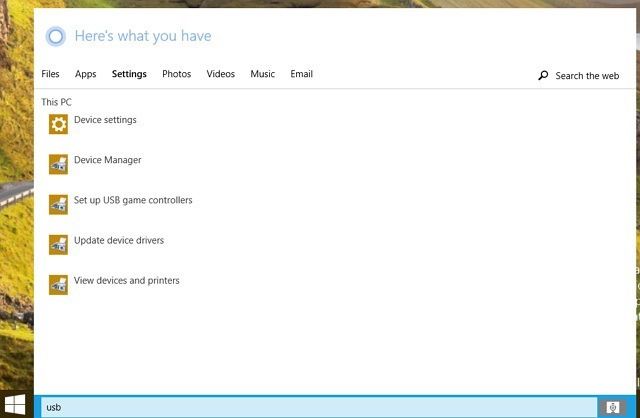Open the Email tab

tap(301, 74)
